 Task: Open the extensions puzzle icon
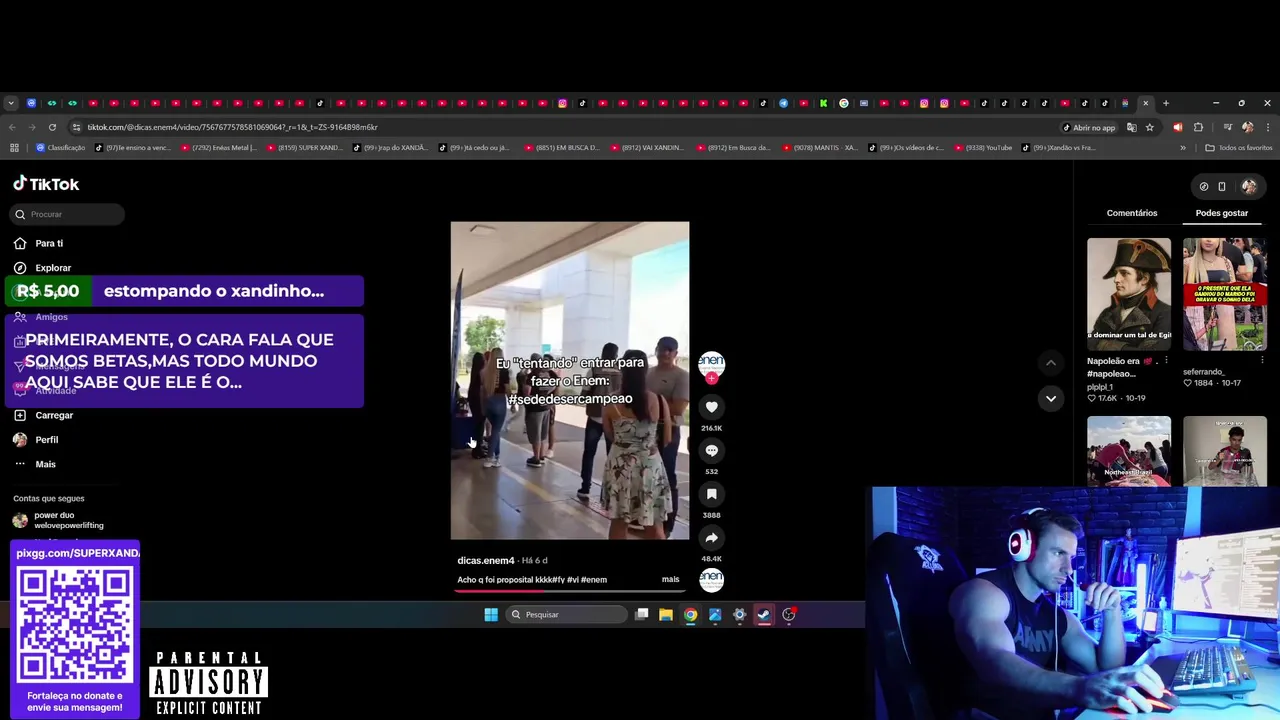tap(1198, 127)
